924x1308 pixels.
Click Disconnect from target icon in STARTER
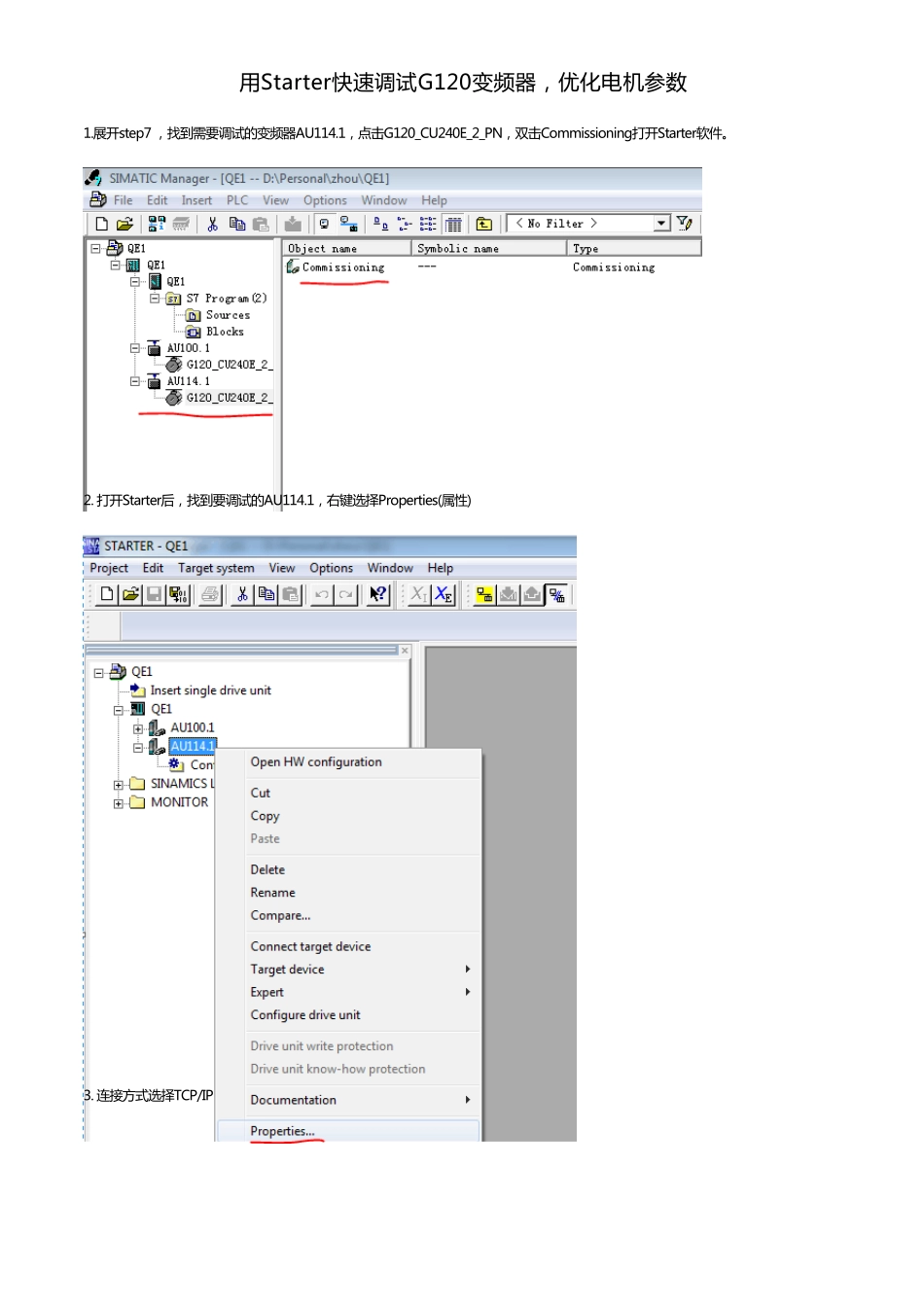pos(556,594)
